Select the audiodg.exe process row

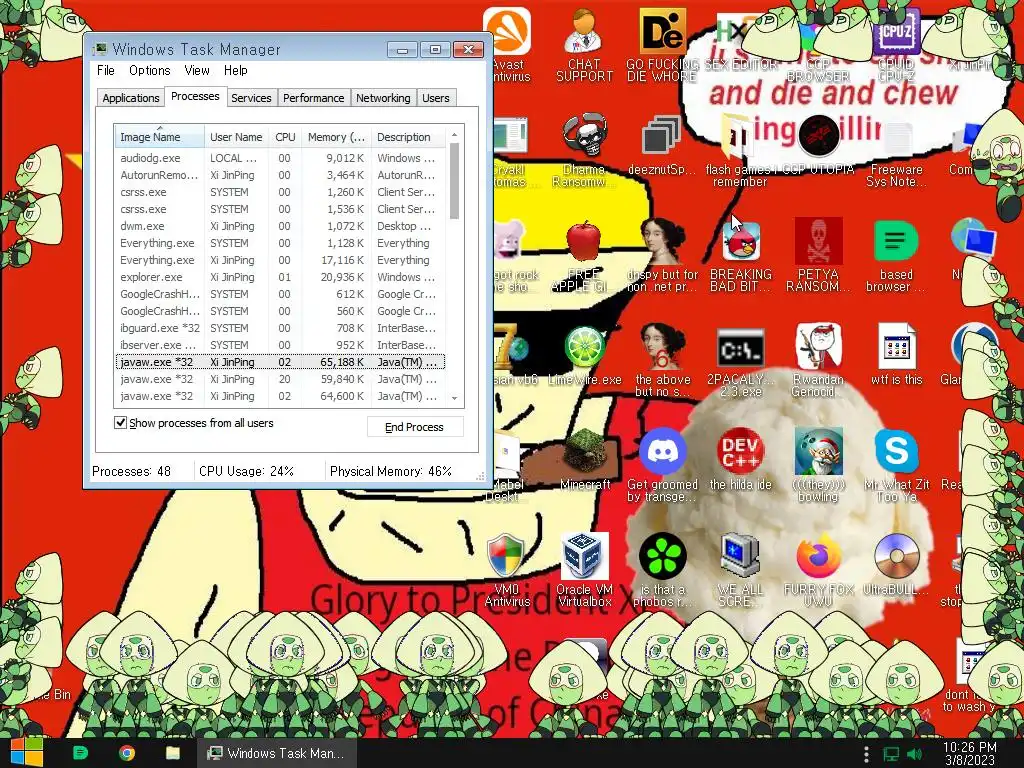(280, 158)
